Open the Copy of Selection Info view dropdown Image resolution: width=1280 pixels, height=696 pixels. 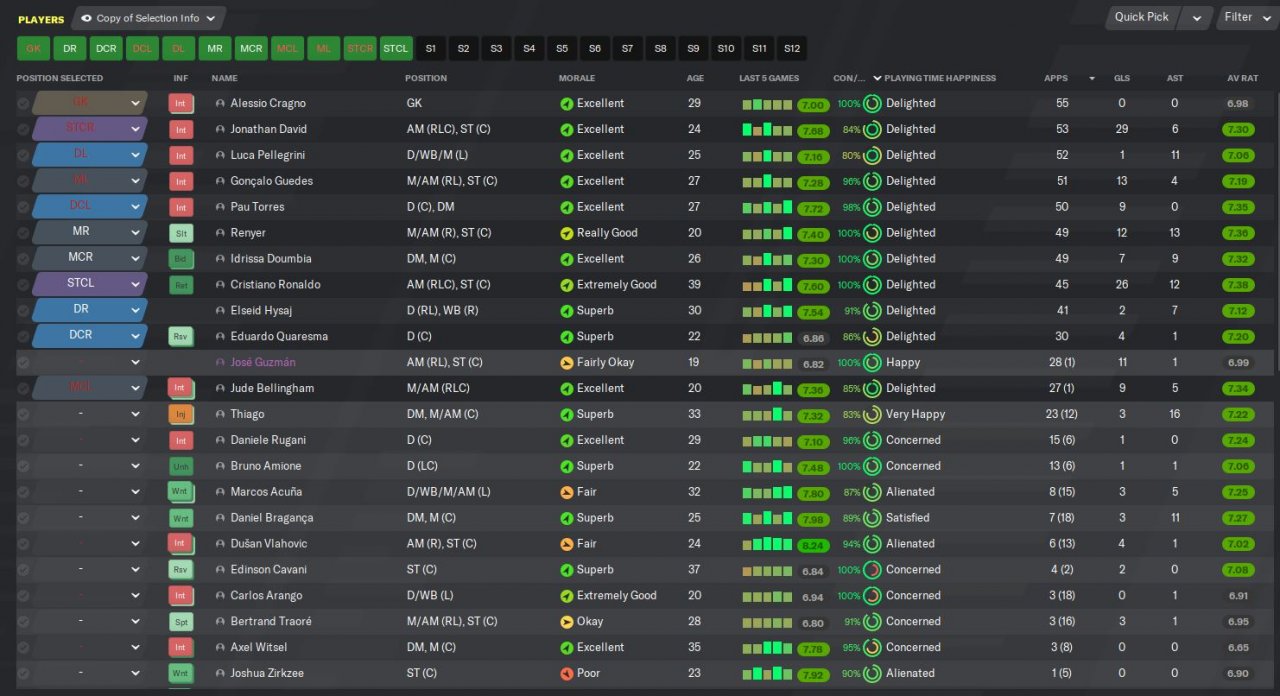click(149, 18)
